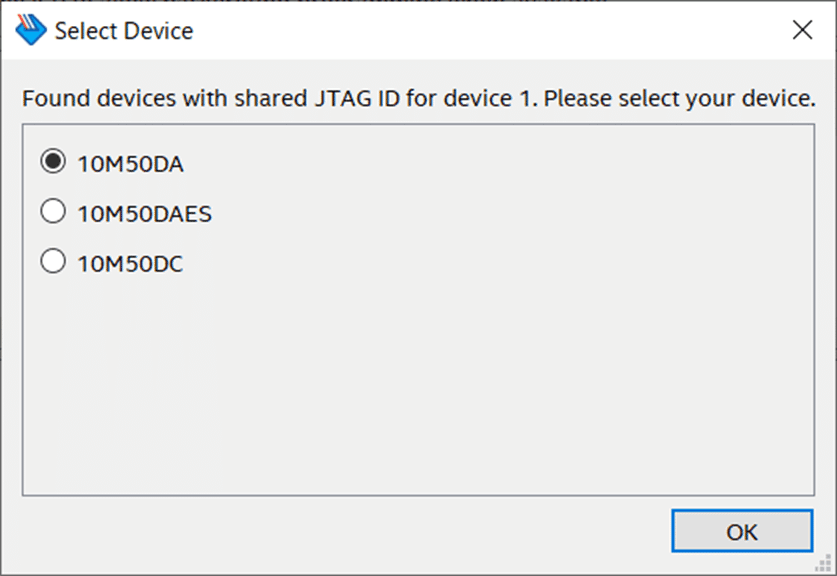Click the 10M50DA device label text
The width and height of the screenshot is (837, 576).
pyautogui.click(x=131, y=164)
